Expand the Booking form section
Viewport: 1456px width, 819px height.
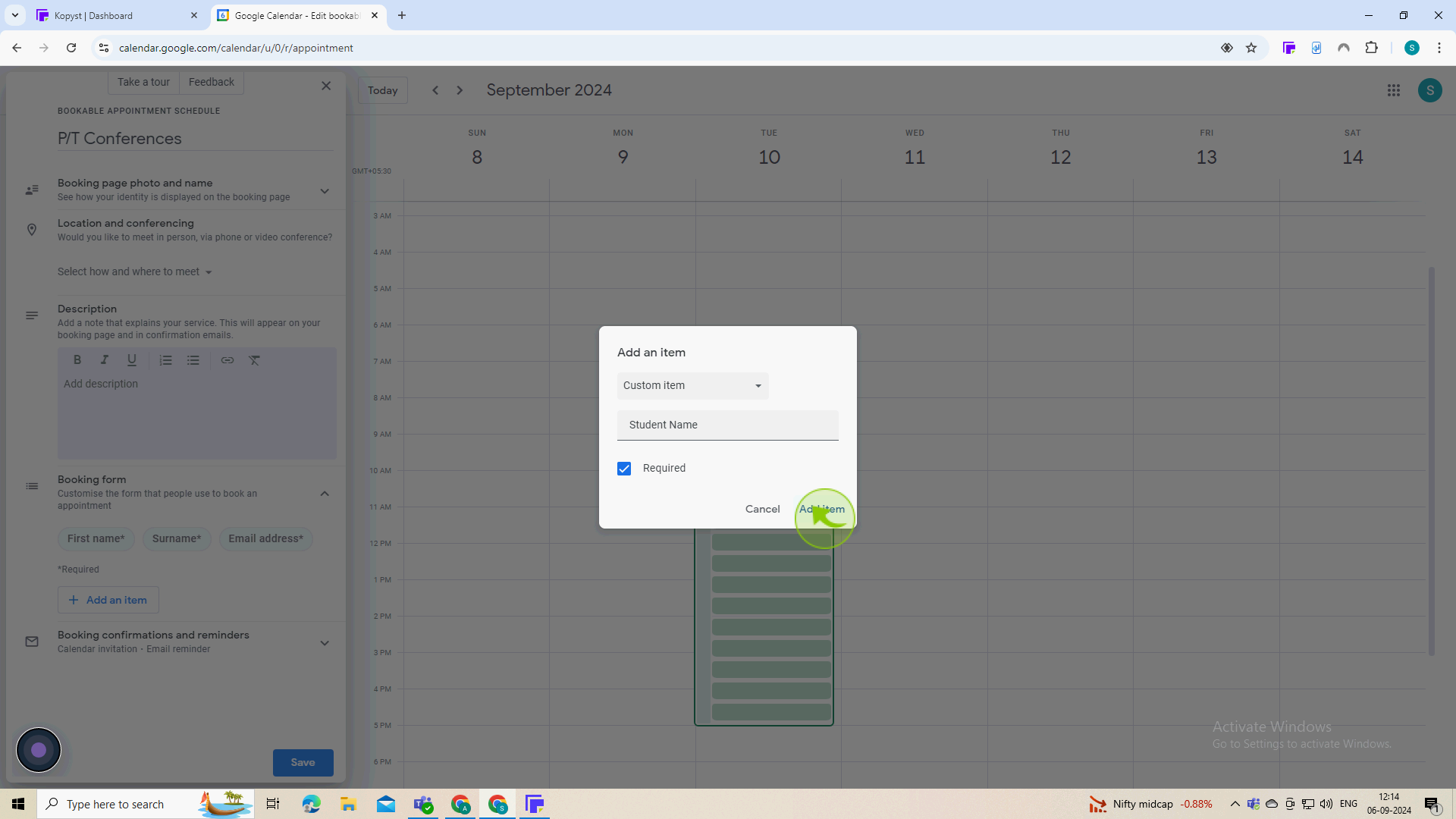(325, 492)
